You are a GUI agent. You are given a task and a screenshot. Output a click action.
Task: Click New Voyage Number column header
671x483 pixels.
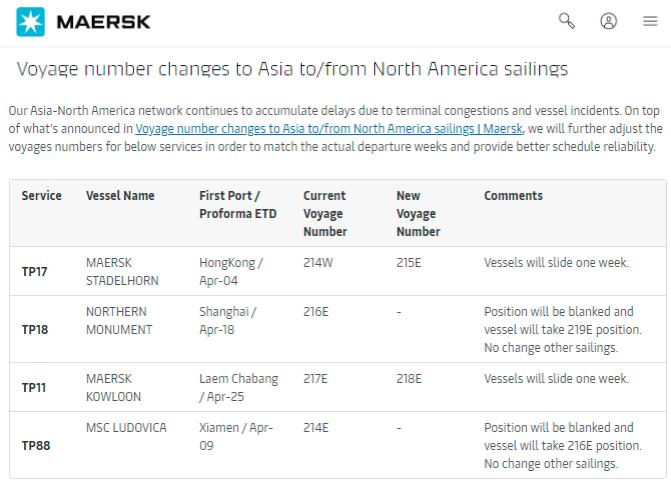(x=418, y=213)
